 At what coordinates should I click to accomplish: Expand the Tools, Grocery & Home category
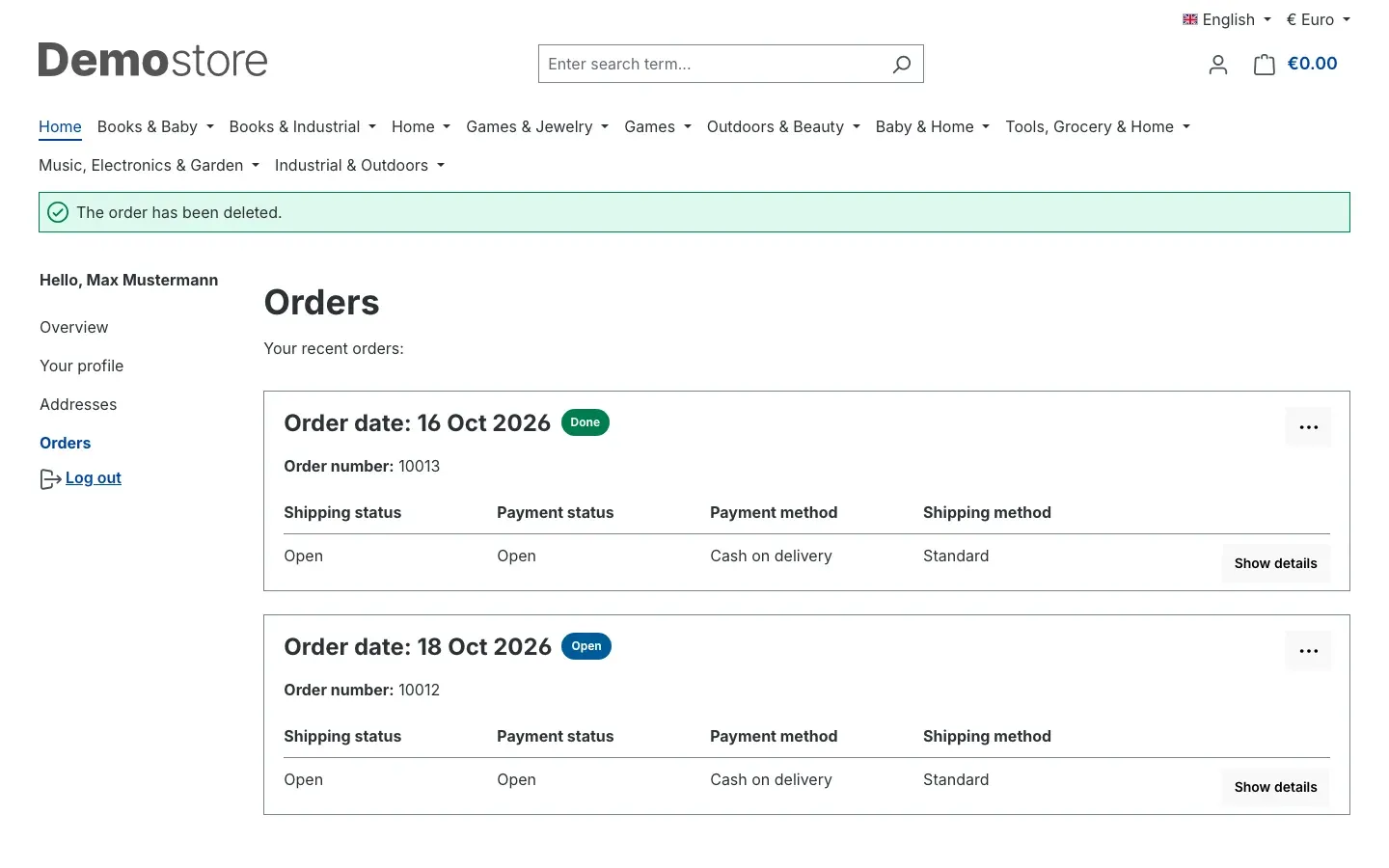pyautogui.click(x=1098, y=126)
